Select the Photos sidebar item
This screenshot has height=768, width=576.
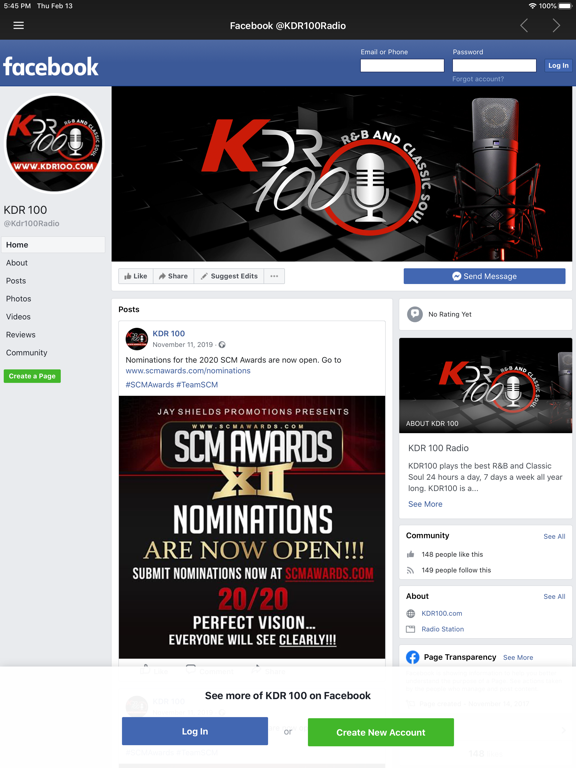[19, 299]
